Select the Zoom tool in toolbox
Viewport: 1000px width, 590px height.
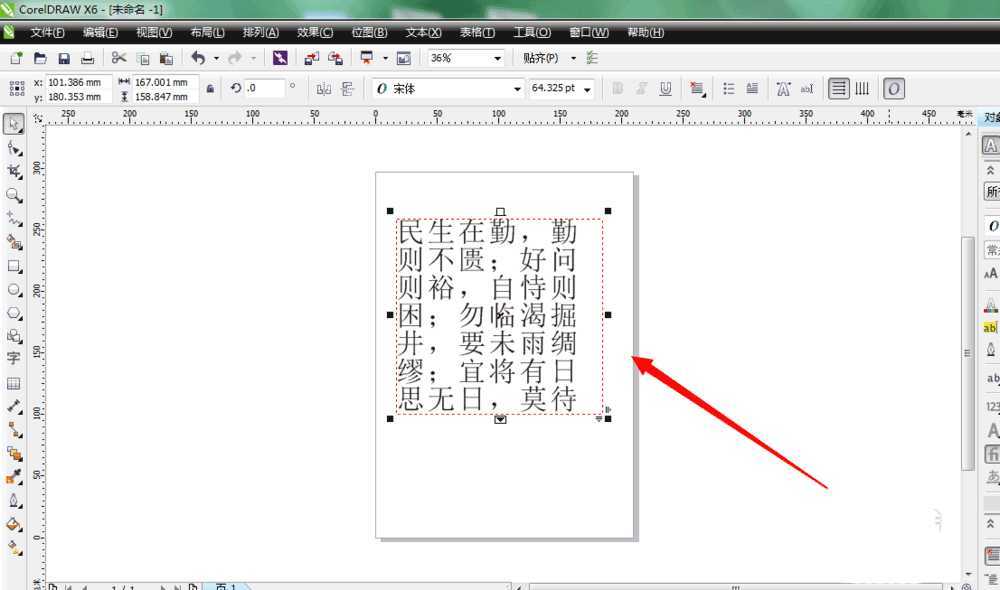pyautogui.click(x=14, y=195)
